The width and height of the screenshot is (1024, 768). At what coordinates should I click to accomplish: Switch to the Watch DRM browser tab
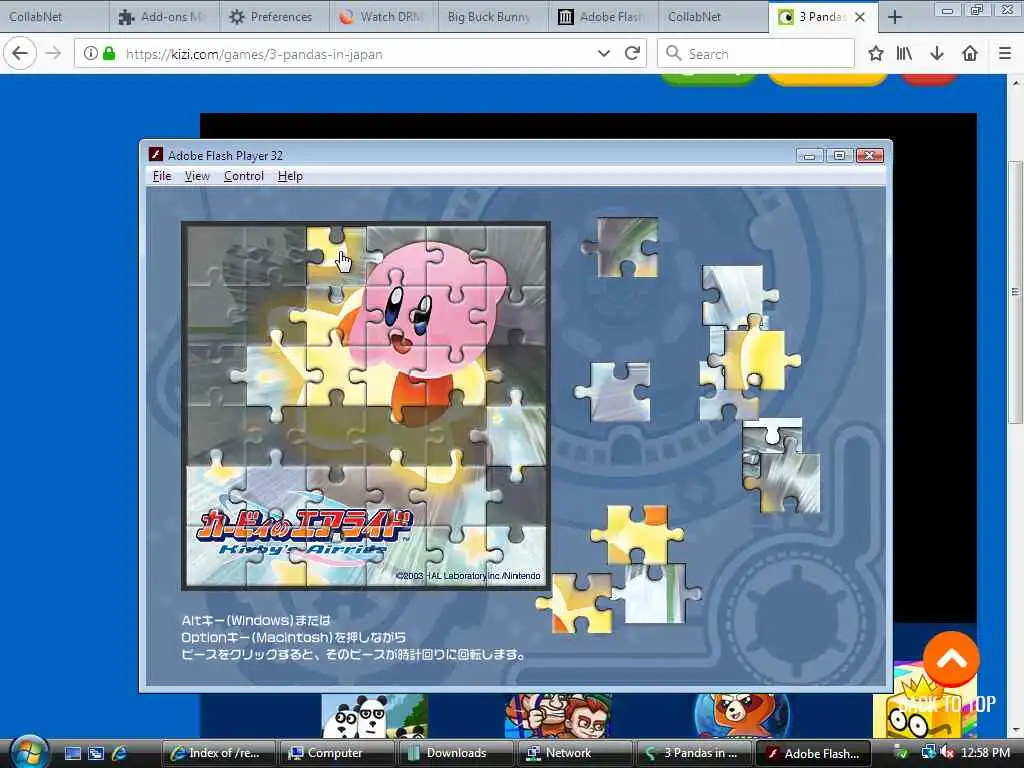384,16
